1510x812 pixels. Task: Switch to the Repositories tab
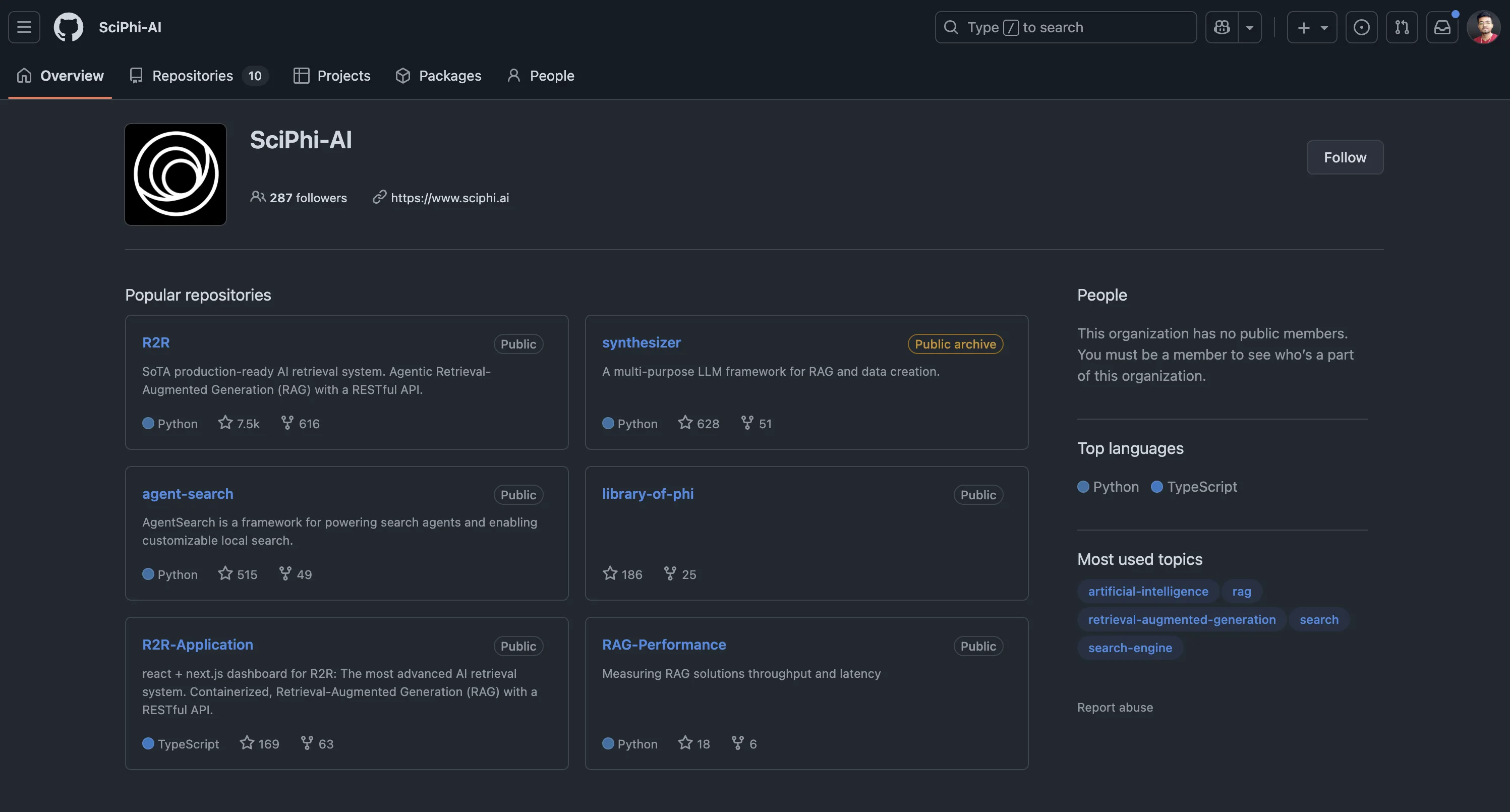click(192, 76)
